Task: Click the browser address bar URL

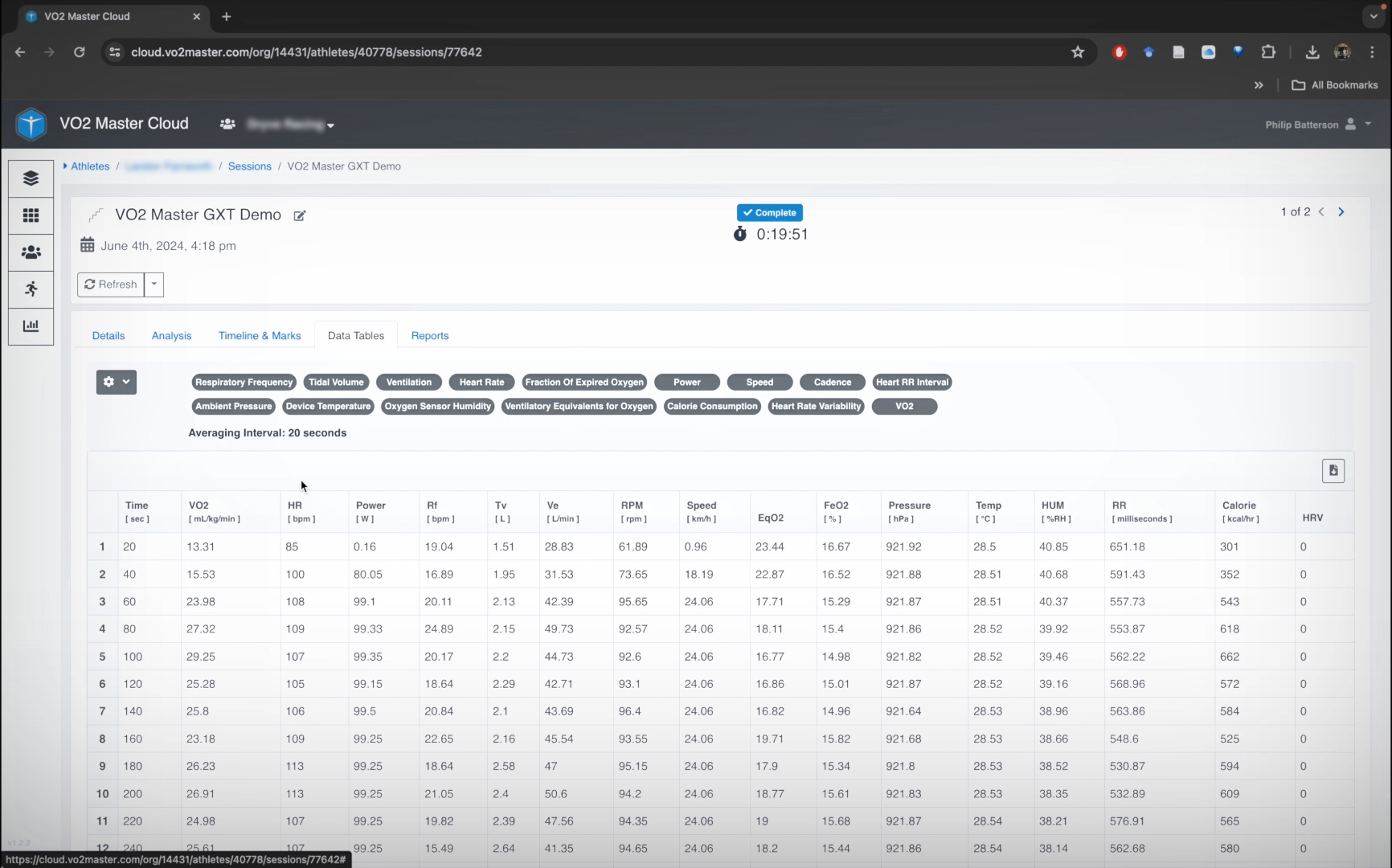Action: click(x=306, y=52)
